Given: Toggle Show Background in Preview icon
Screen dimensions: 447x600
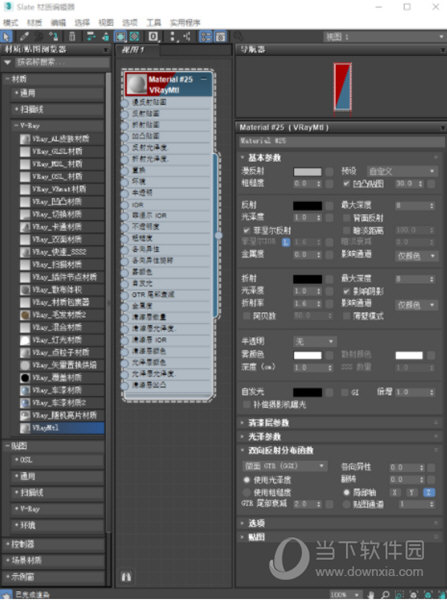Looking at the screenshot, I should (134, 37).
